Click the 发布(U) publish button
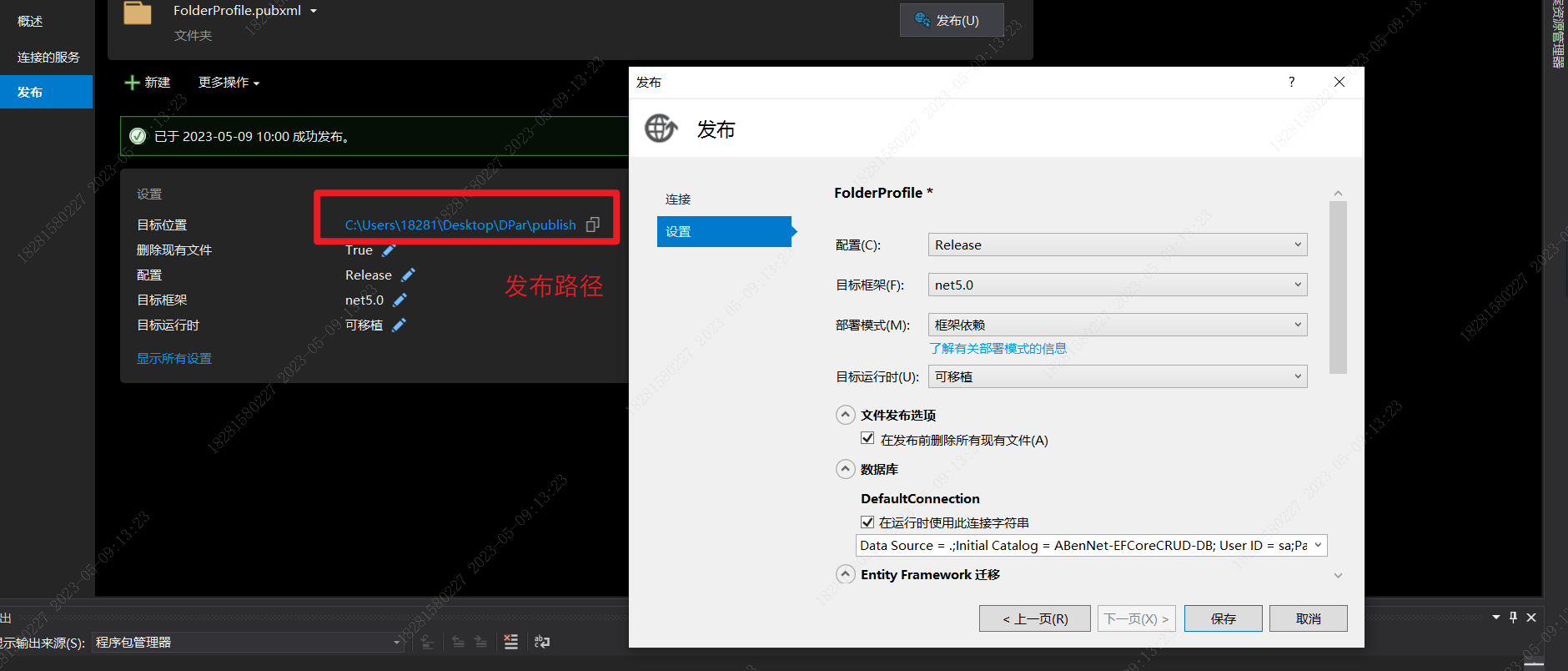 [x=951, y=20]
